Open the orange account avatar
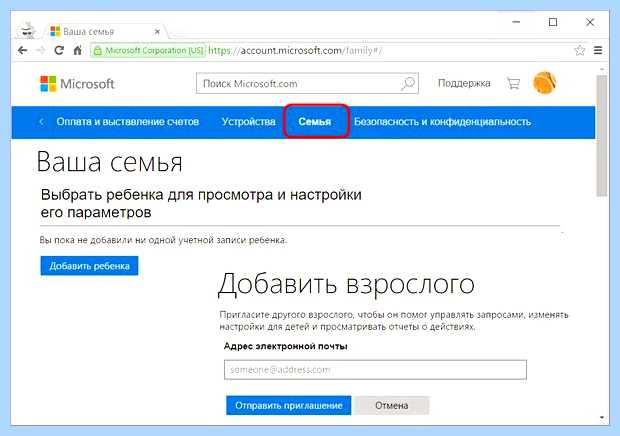This screenshot has width=620, height=436. pyautogui.click(x=544, y=83)
